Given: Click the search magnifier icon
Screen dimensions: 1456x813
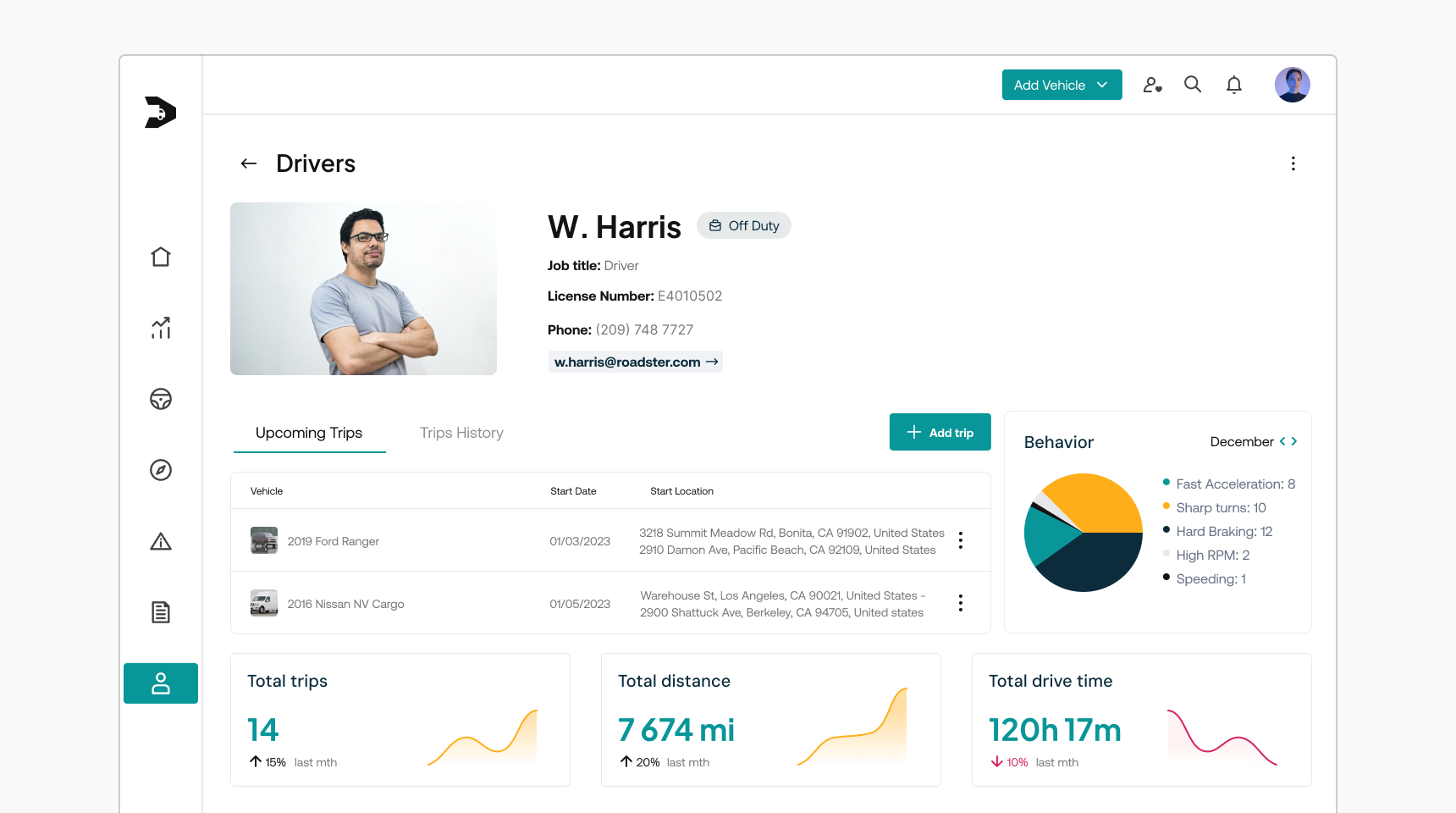Looking at the screenshot, I should [1193, 85].
